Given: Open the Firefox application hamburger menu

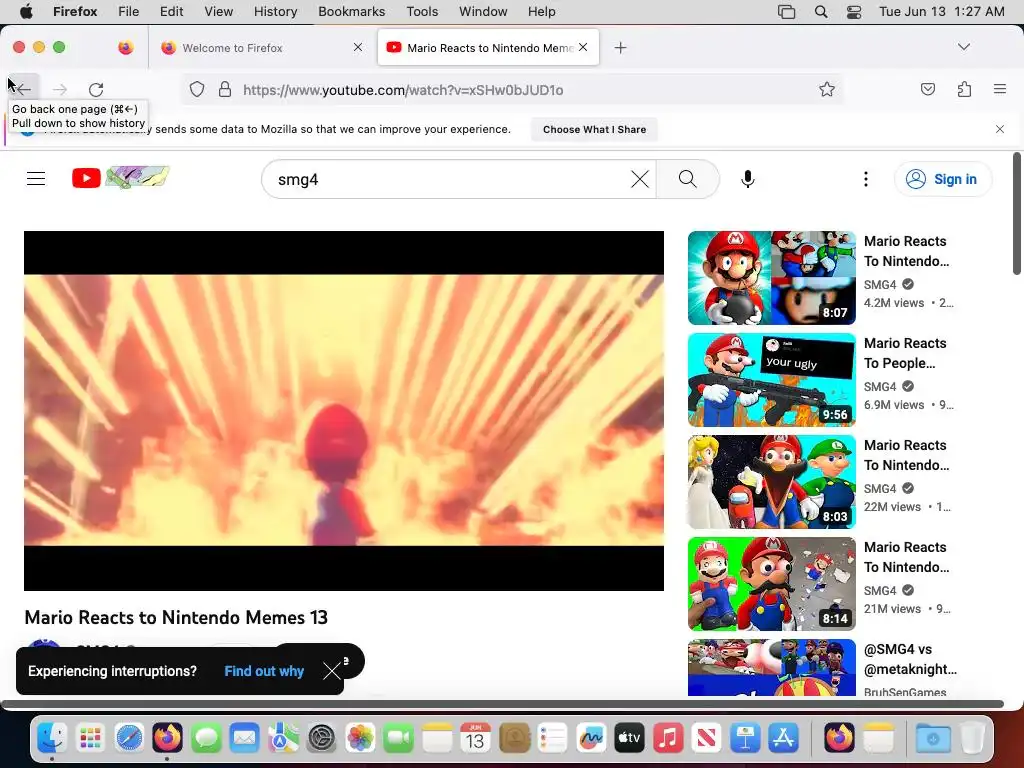Looking at the screenshot, I should tap(1000, 89).
